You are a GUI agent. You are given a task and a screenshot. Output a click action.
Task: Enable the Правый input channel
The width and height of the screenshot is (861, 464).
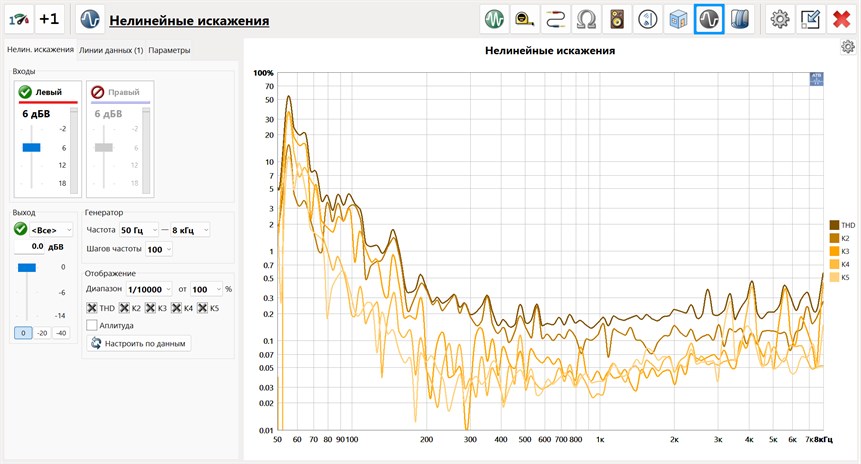click(x=98, y=92)
